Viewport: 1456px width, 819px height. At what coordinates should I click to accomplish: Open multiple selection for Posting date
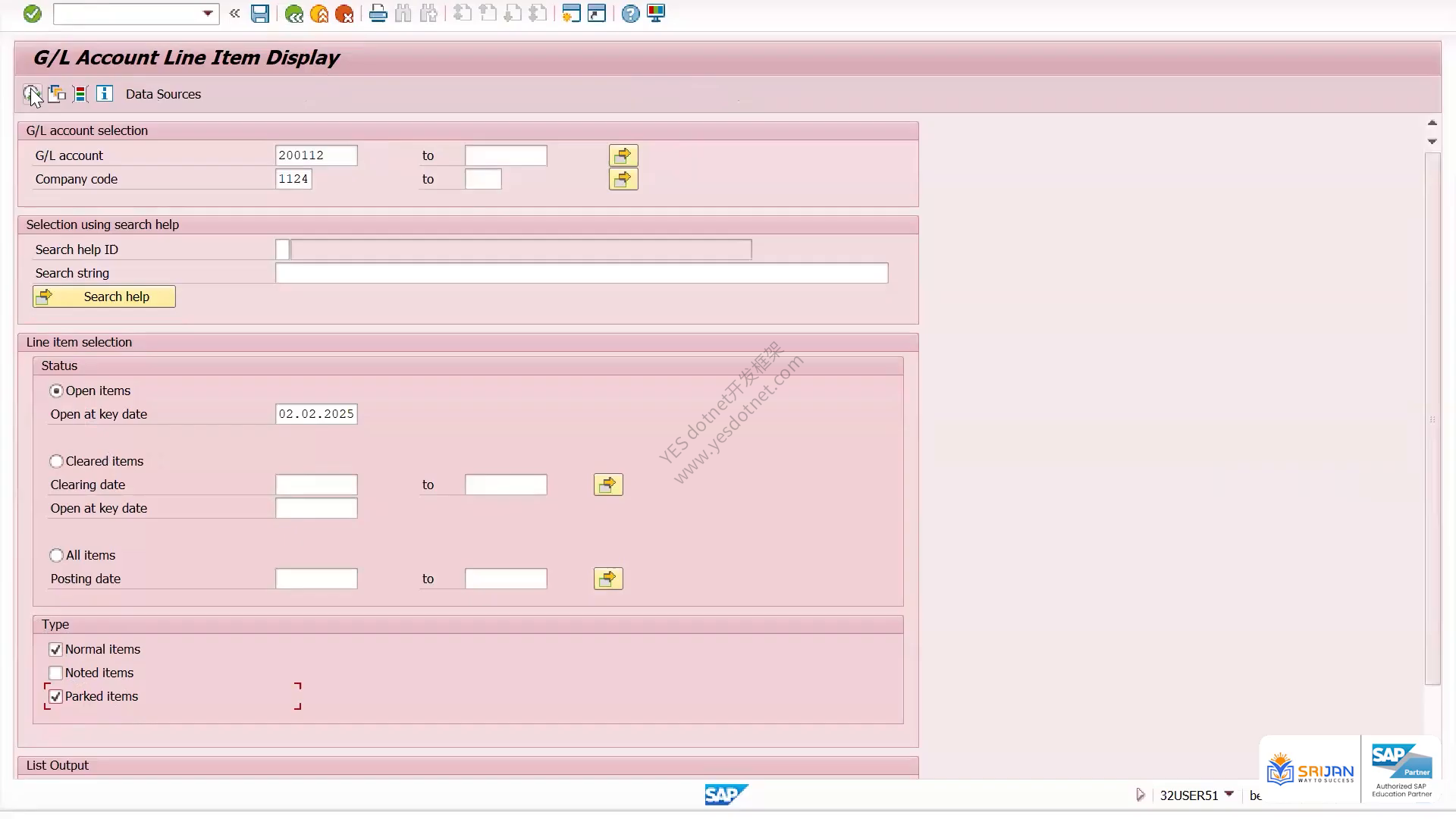[608, 579]
